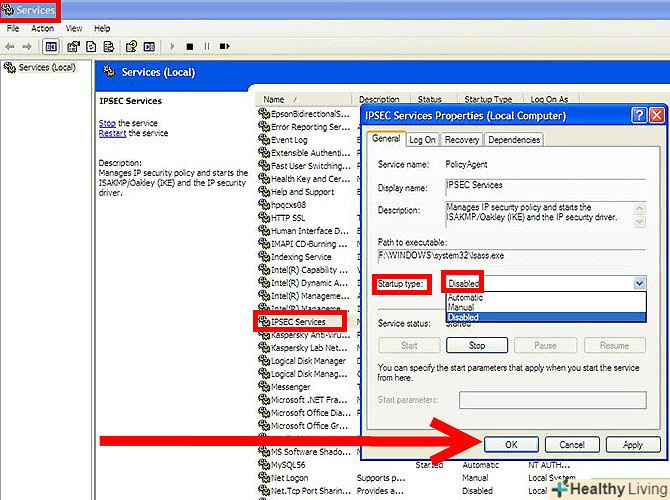Image resolution: width=670 pixels, height=500 pixels.
Task: Select the HTTP SSL service icon
Action: point(264,218)
